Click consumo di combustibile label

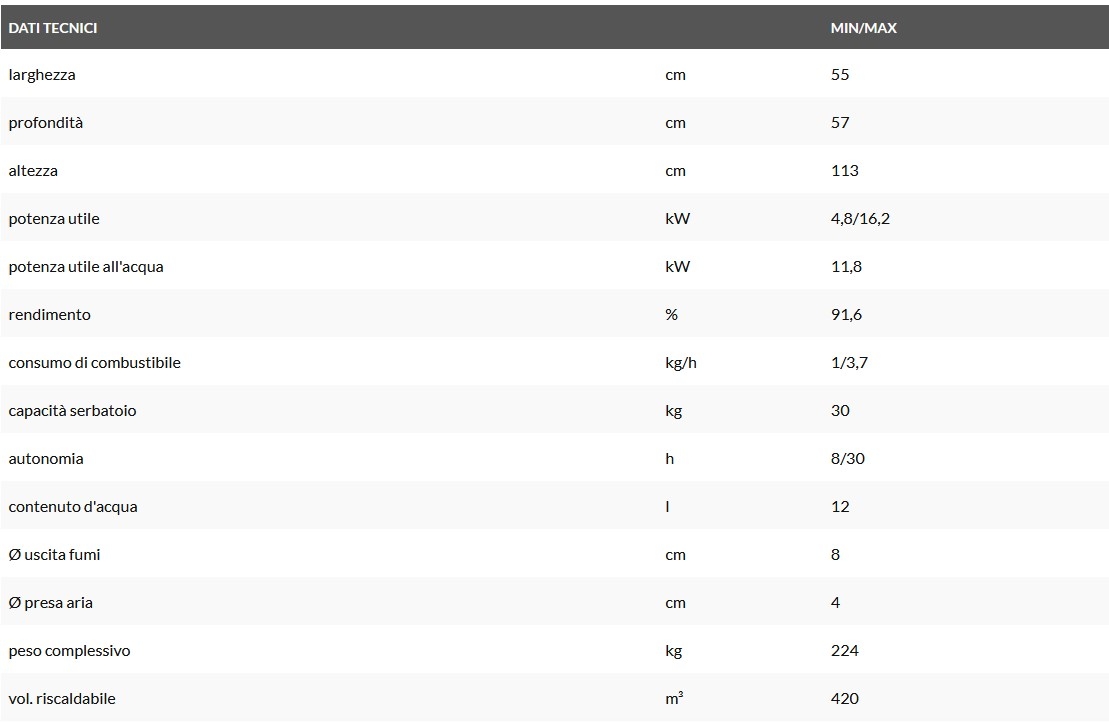coord(95,363)
